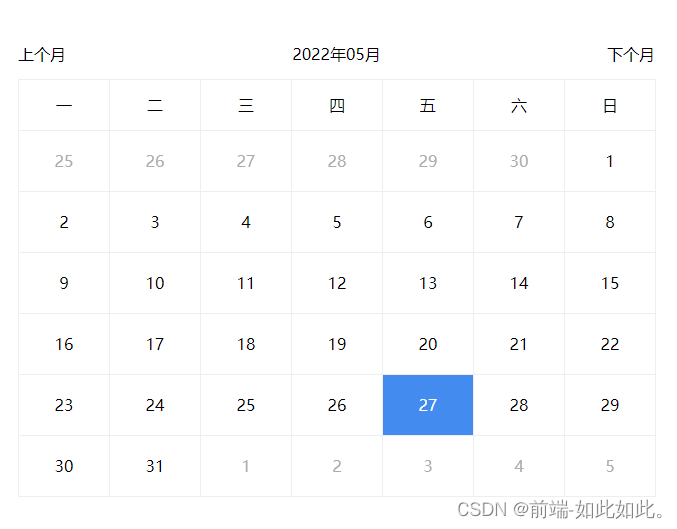Pick greyed June 1 in last row
Image resolution: width=677 pixels, height=529 pixels.
coord(246,466)
